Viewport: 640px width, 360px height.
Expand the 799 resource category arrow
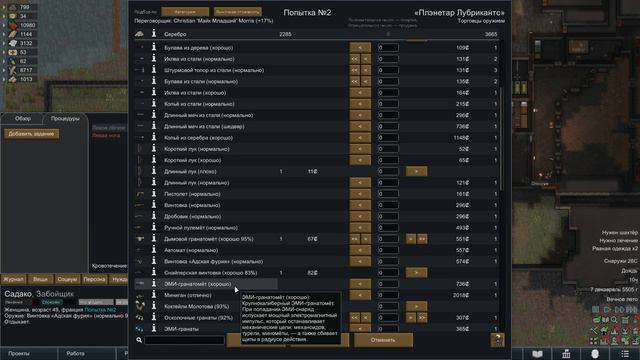coord(4,7)
